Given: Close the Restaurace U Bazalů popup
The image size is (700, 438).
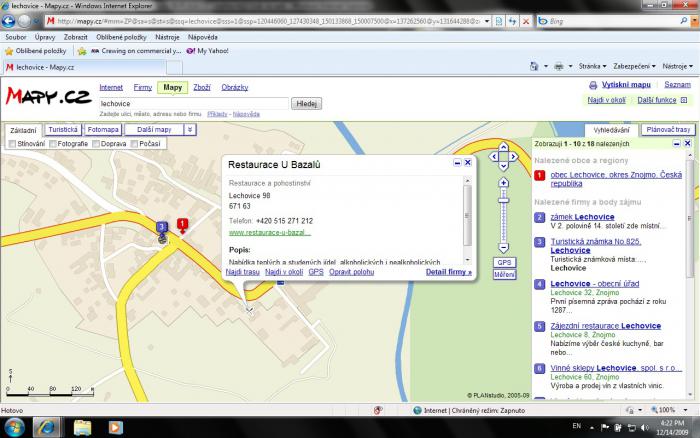Looking at the screenshot, I should (468, 162).
